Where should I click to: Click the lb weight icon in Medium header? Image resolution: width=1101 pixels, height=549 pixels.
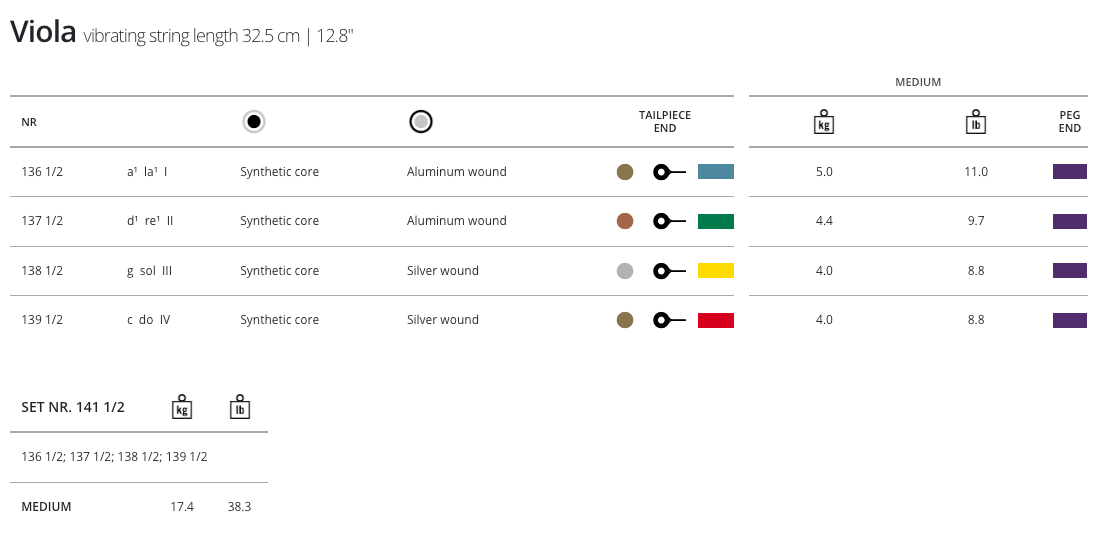click(976, 122)
